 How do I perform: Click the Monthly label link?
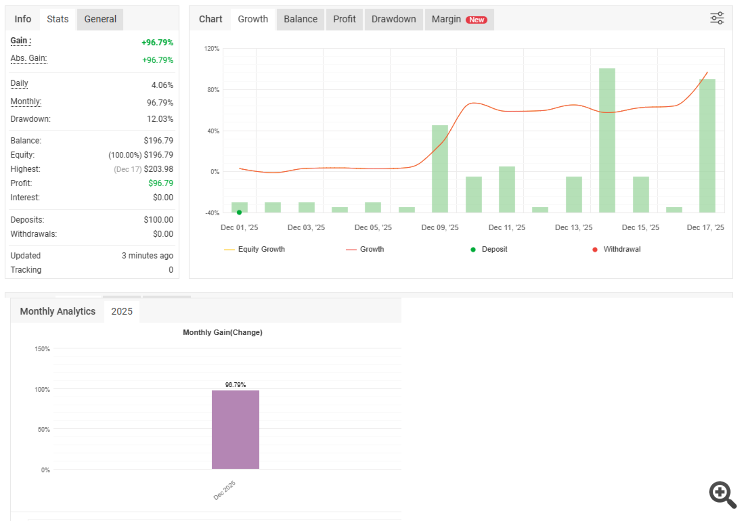click(26, 101)
